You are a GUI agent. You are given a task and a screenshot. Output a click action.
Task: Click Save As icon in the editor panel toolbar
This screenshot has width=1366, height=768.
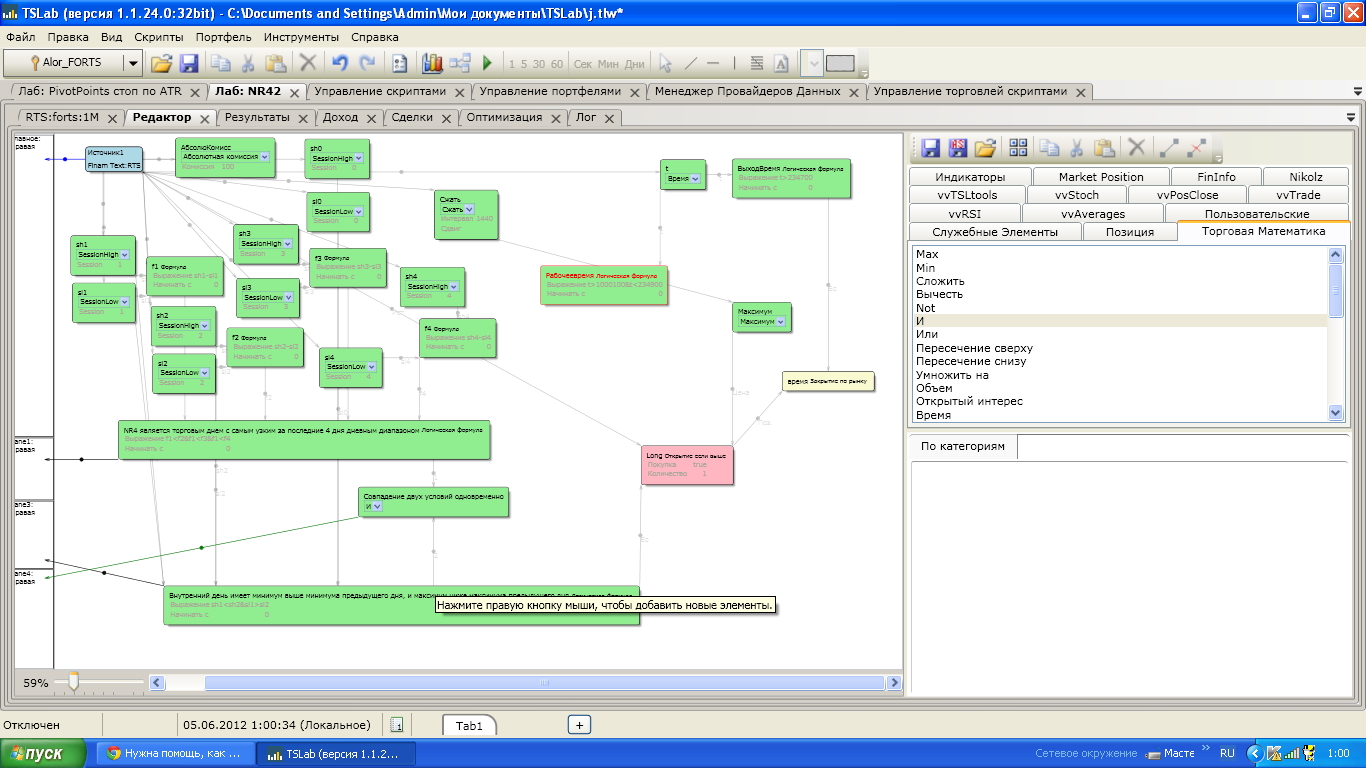click(958, 148)
